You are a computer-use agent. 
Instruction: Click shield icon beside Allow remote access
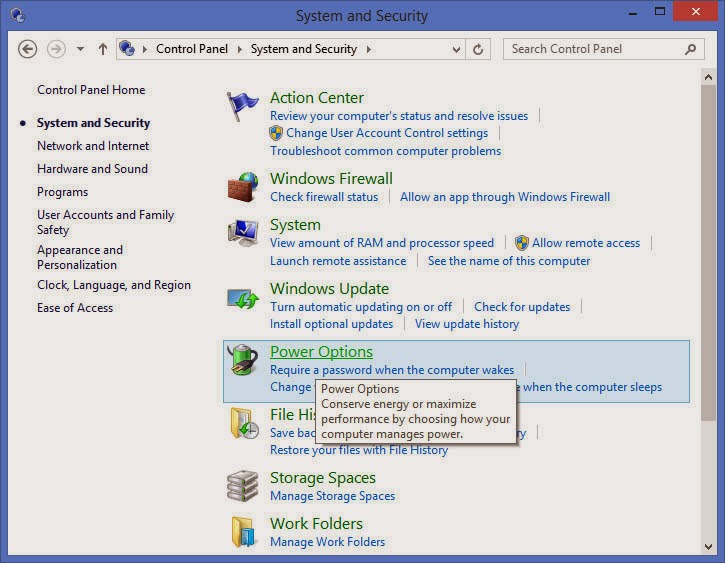click(x=522, y=243)
